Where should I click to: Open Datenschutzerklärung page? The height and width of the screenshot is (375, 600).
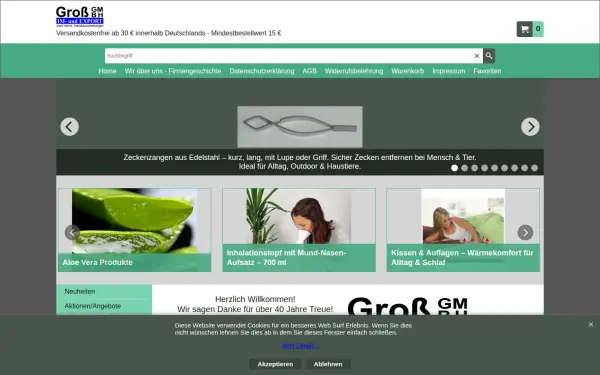pos(262,71)
